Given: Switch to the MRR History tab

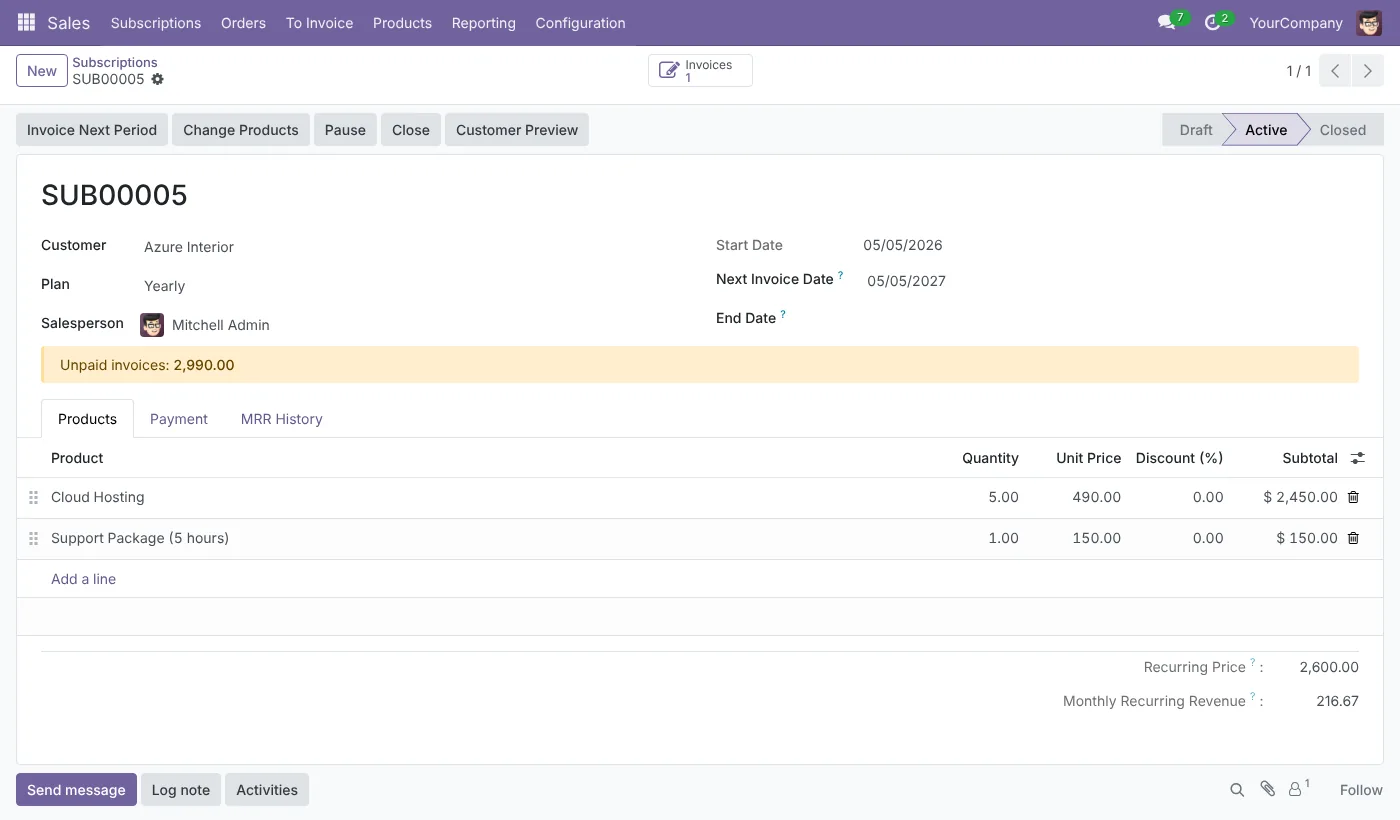Looking at the screenshot, I should [281, 419].
